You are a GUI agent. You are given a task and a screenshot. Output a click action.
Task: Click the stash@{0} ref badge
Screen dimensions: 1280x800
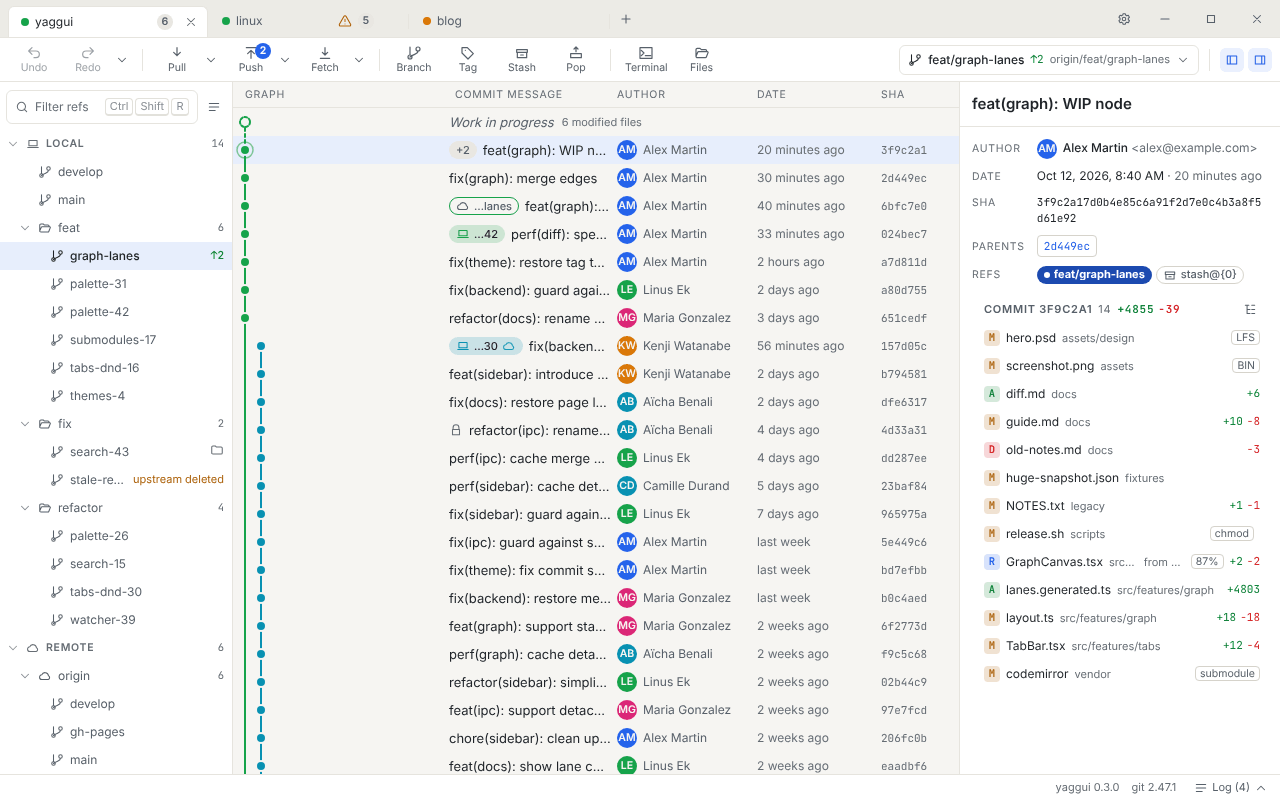(x=1200, y=274)
